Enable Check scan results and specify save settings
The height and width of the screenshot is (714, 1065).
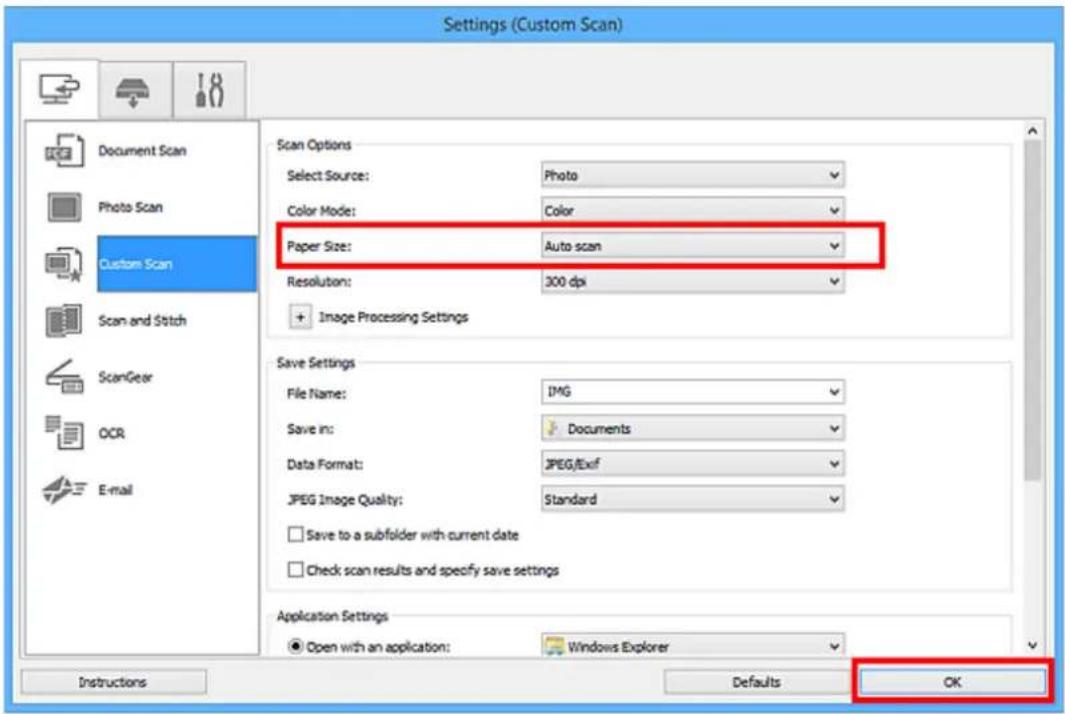coord(295,569)
